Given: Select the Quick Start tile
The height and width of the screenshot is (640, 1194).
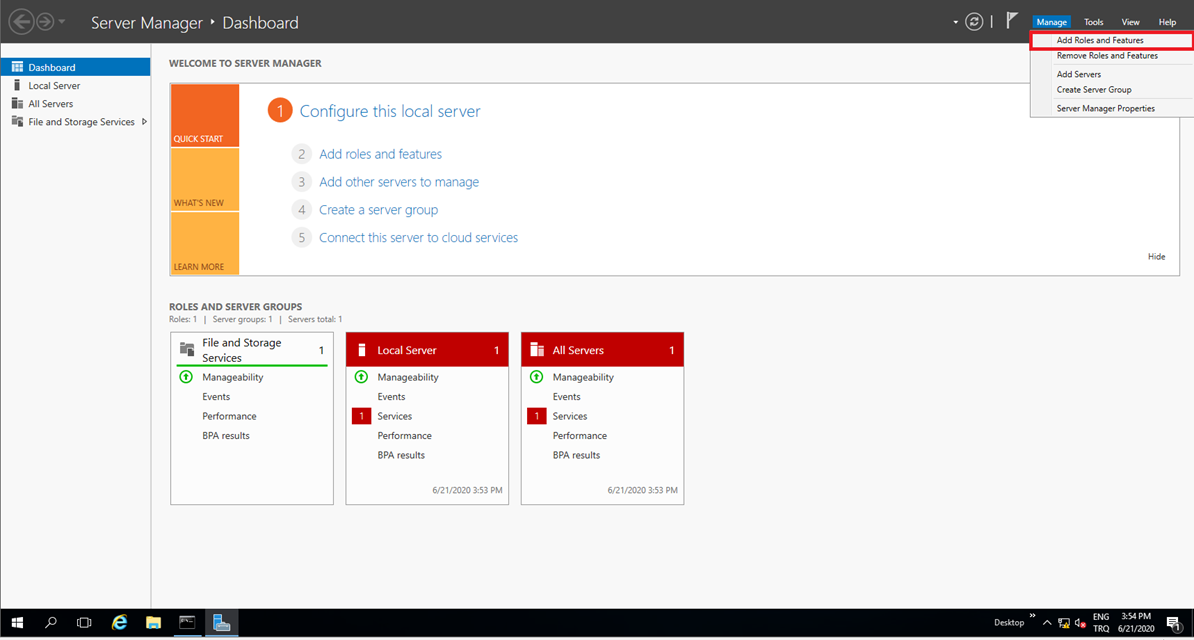Looking at the screenshot, I should click(x=205, y=116).
